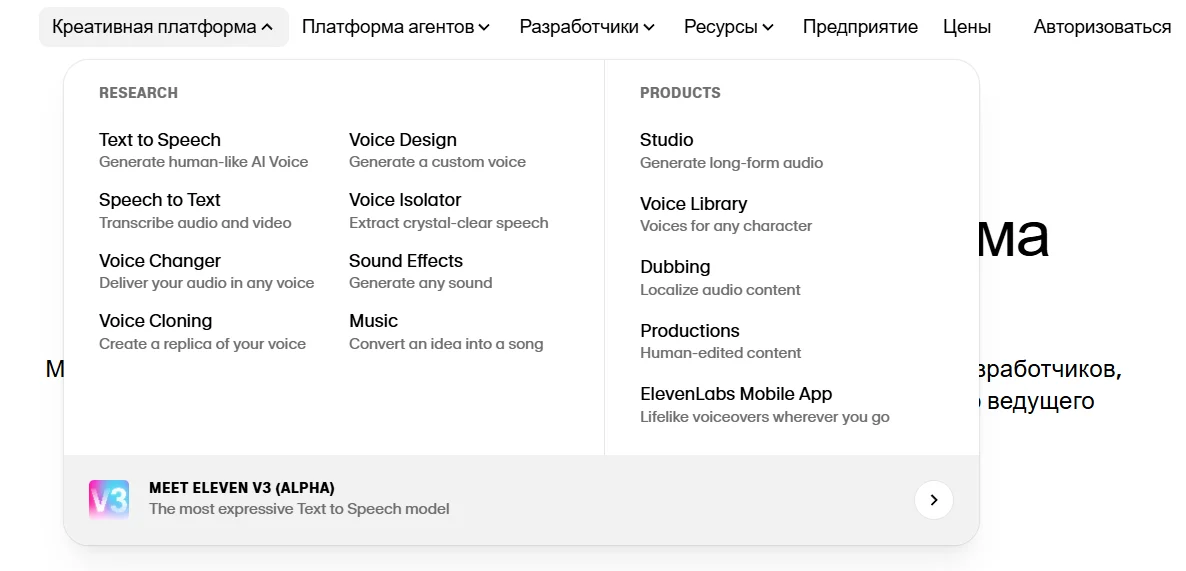Viewport: 1186px width, 571px height.
Task: Click 'Convert an idea into a song' text
Action: point(446,344)
